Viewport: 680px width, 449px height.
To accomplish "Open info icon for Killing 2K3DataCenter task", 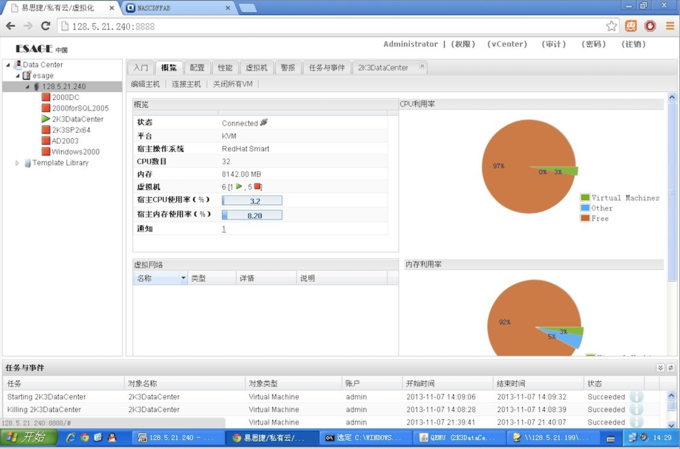I will tap(636, 410).
